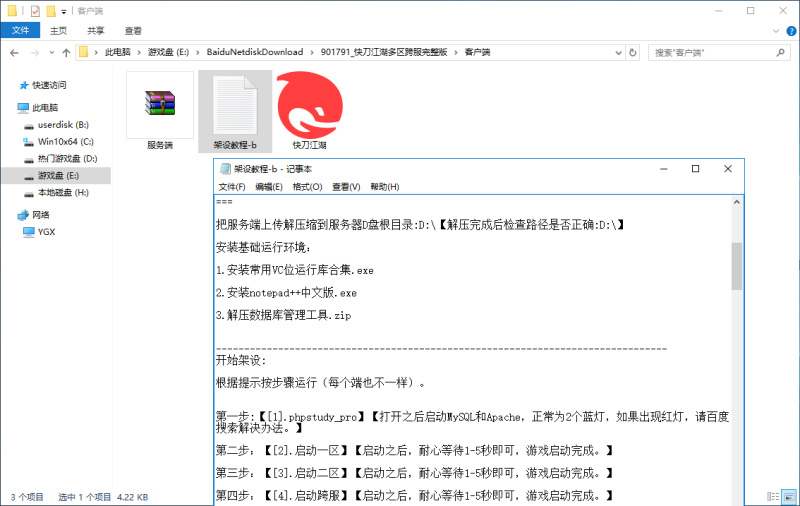Click the search magnifier icon
Viewport: 800px width, 506px height.
(x=783, y=52)
